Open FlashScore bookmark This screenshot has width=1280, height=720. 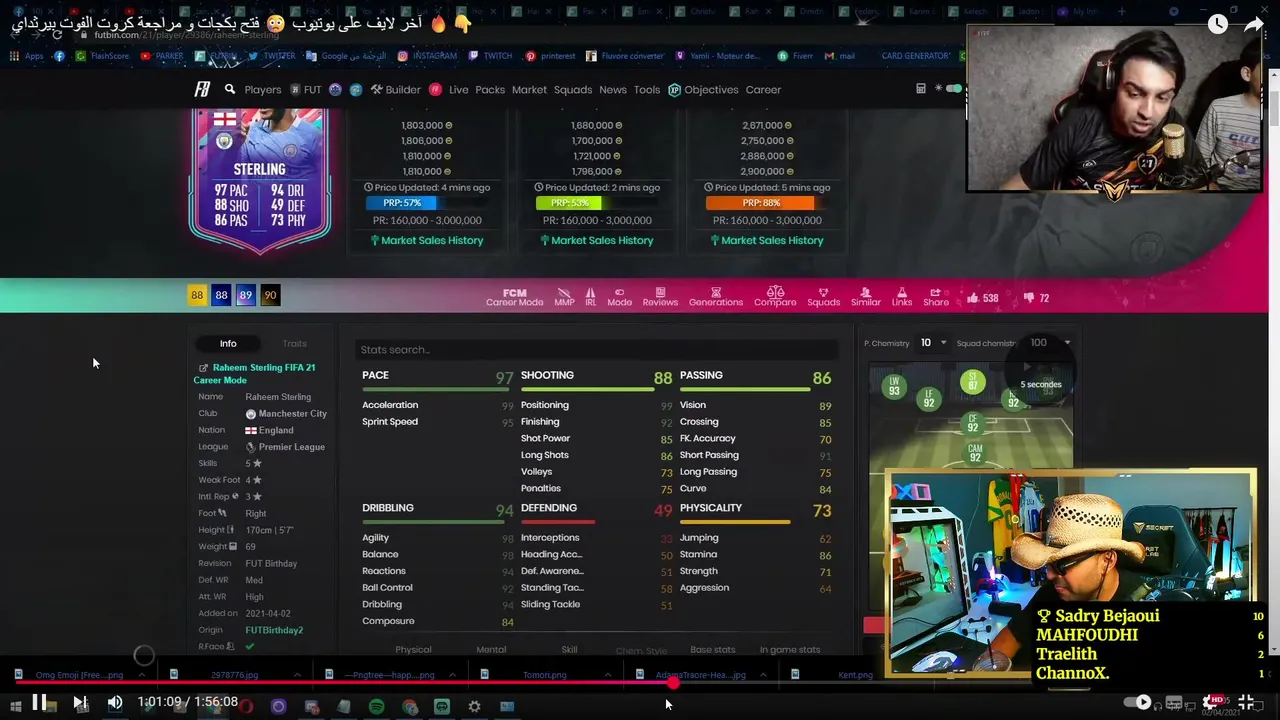click(x=103, y=56)
